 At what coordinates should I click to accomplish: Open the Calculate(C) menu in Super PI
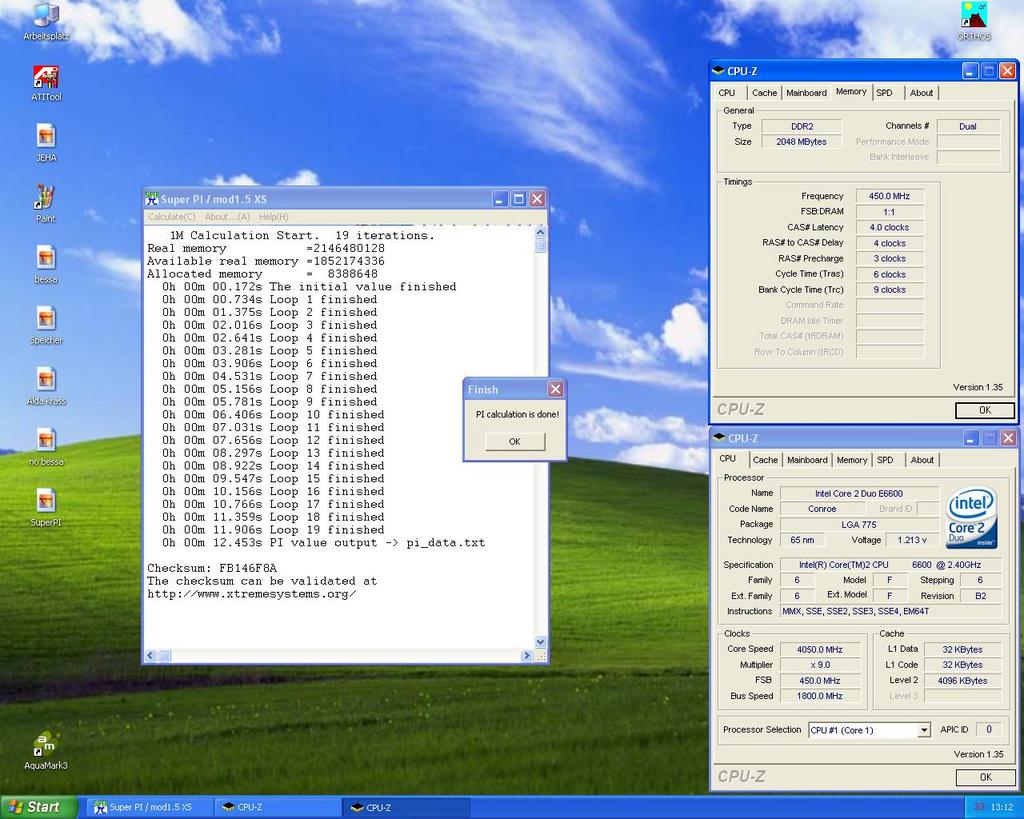(x=172, y=217)
